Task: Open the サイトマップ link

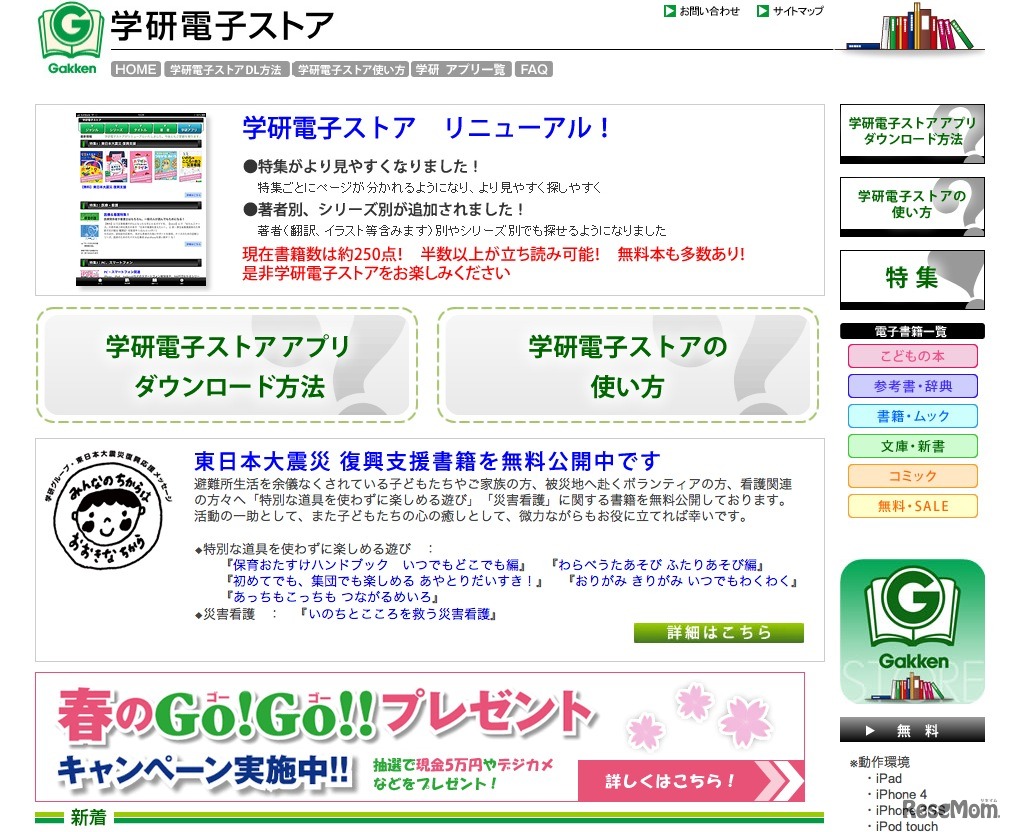Action: click(x=798, y=11)
